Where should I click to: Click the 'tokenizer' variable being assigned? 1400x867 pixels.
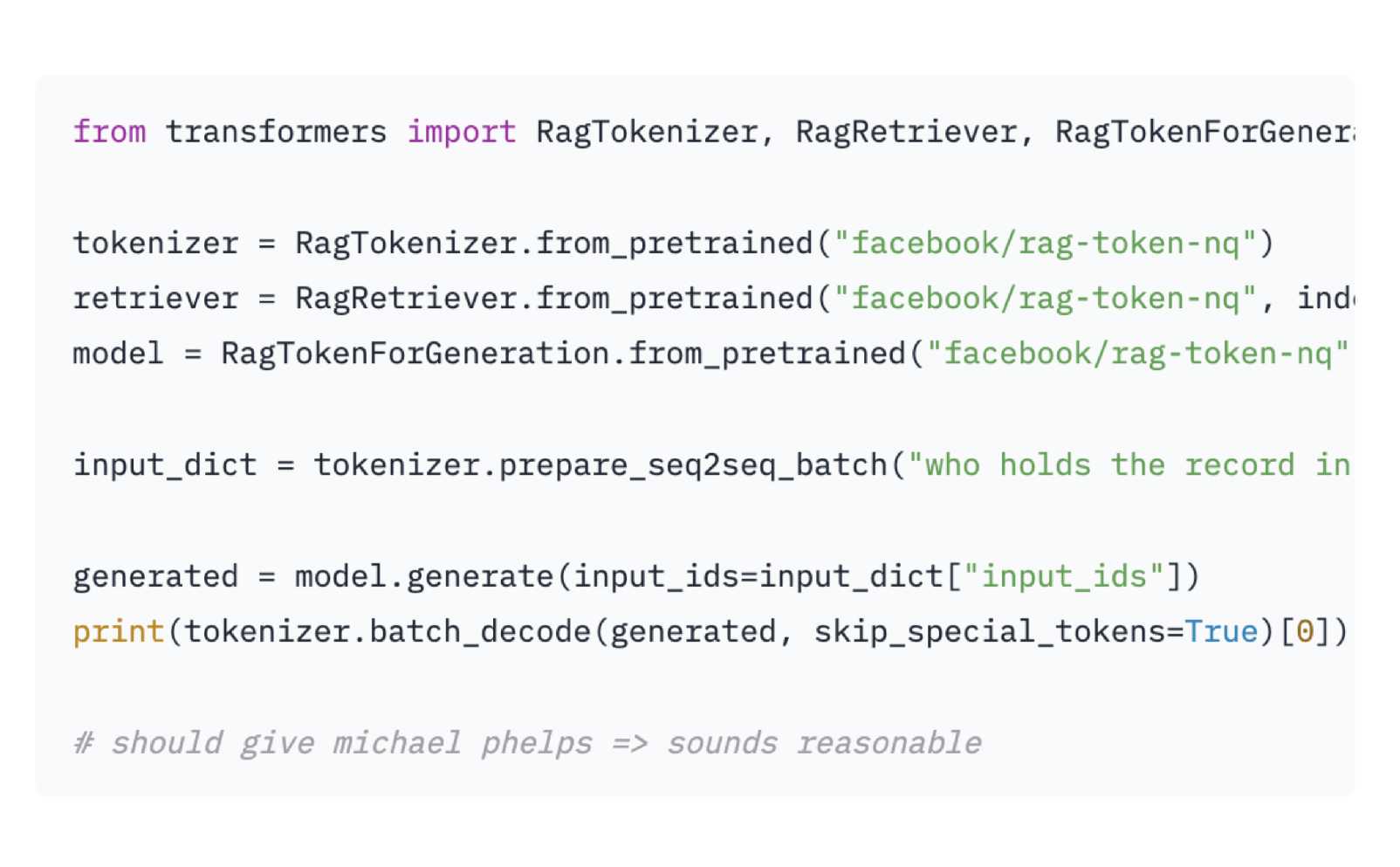pyautogui.click(x=155, y=243)
